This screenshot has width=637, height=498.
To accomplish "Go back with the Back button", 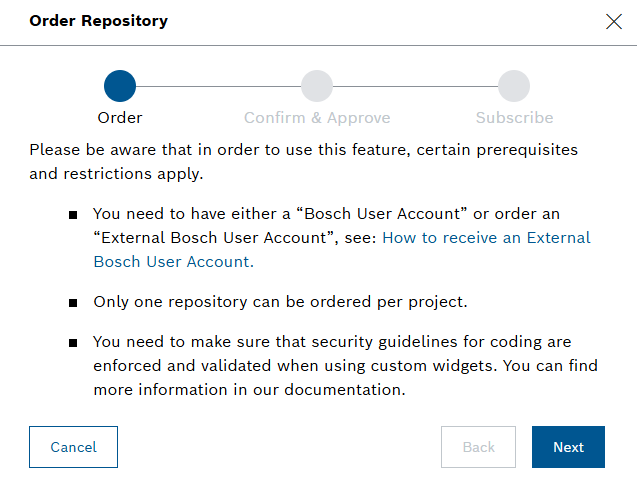I will [x=478, y=447].
